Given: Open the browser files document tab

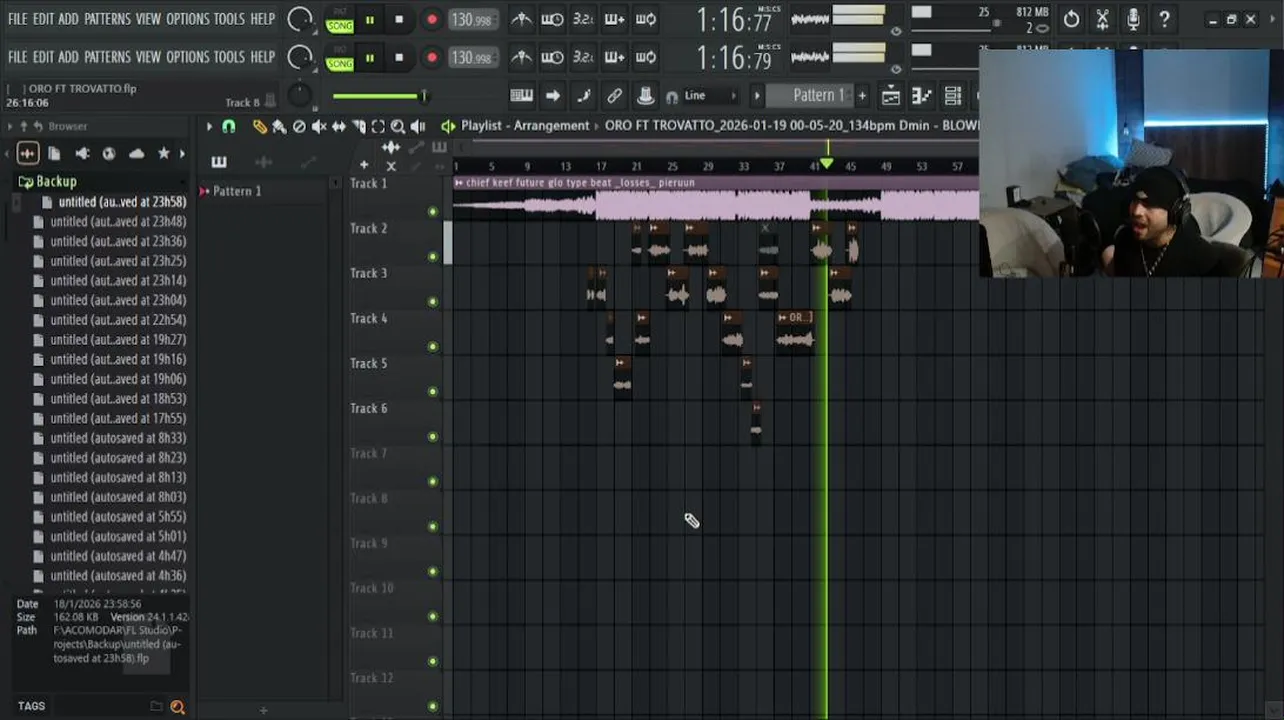Looking at the screenshot, I should tap(54, 153).
